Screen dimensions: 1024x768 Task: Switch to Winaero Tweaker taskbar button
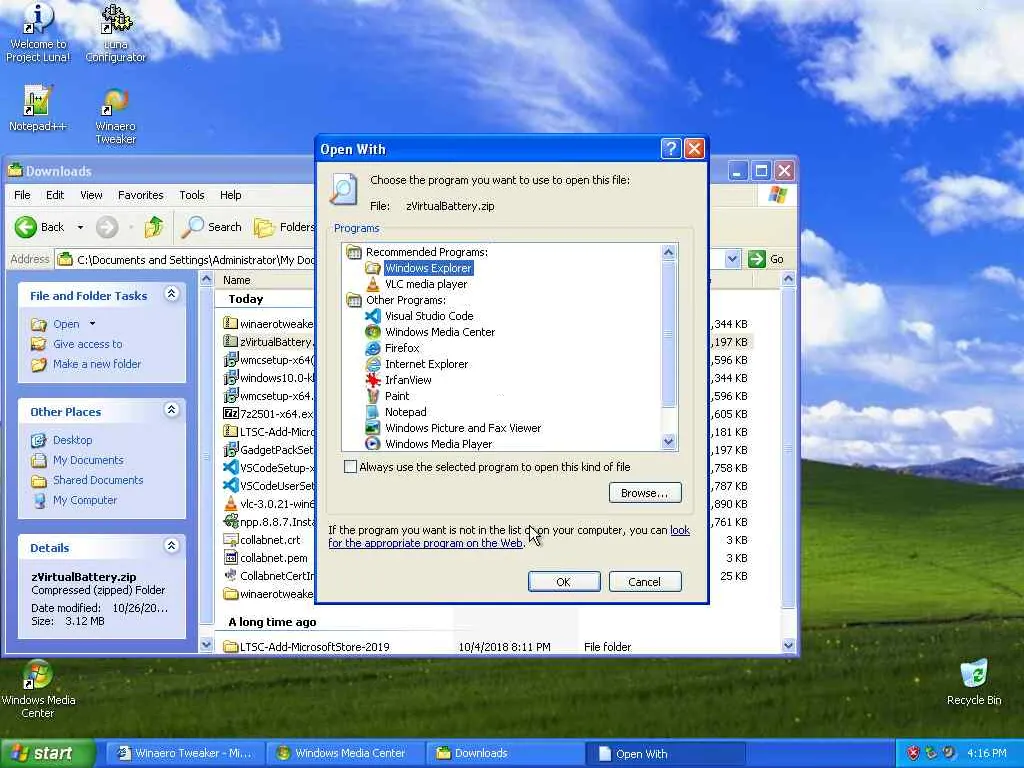[x=185, y=754]
